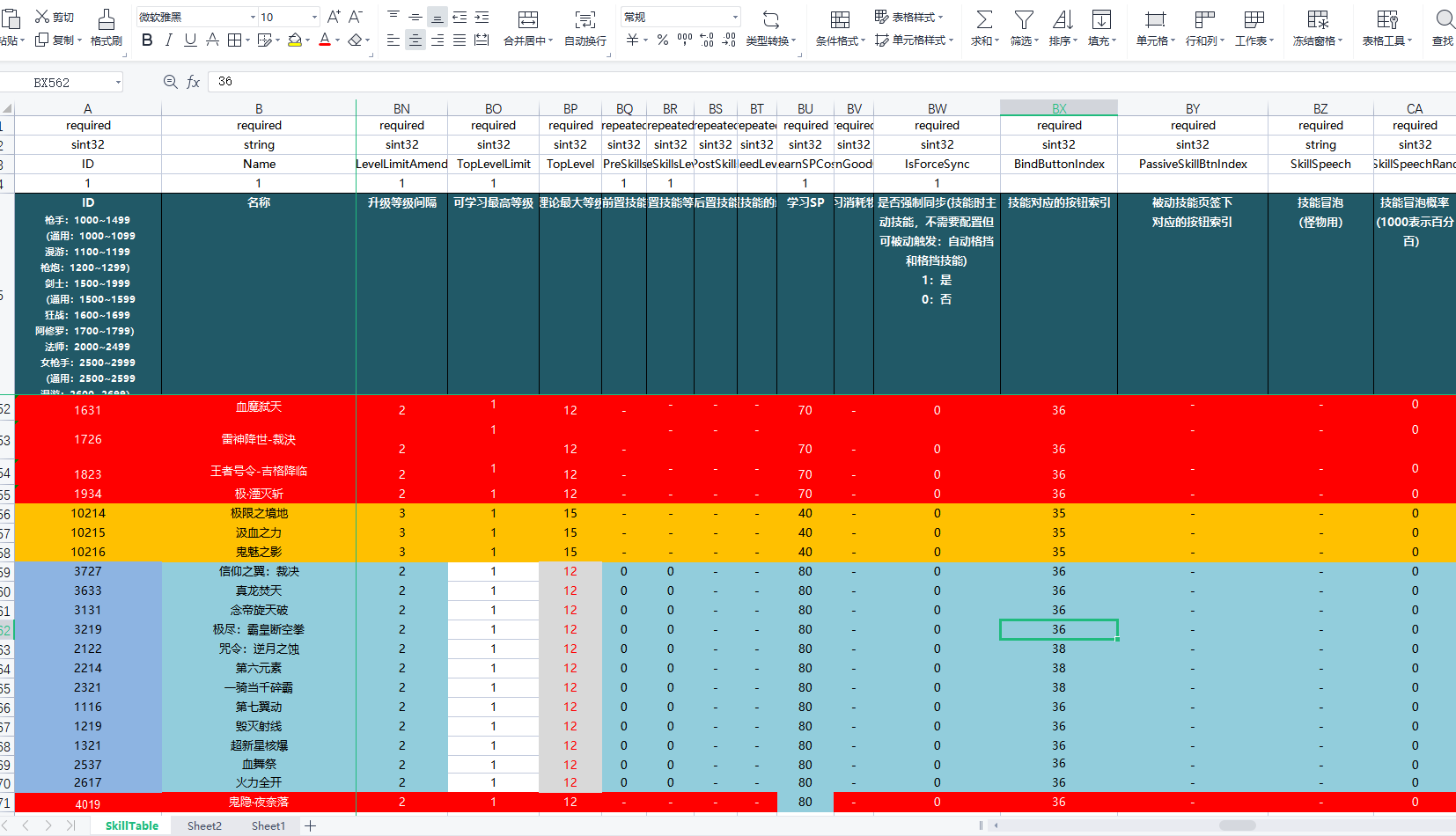Switch to the Sheet1 tab
The height and width of the screenshot is (836, 1456).
pos(268,825)
